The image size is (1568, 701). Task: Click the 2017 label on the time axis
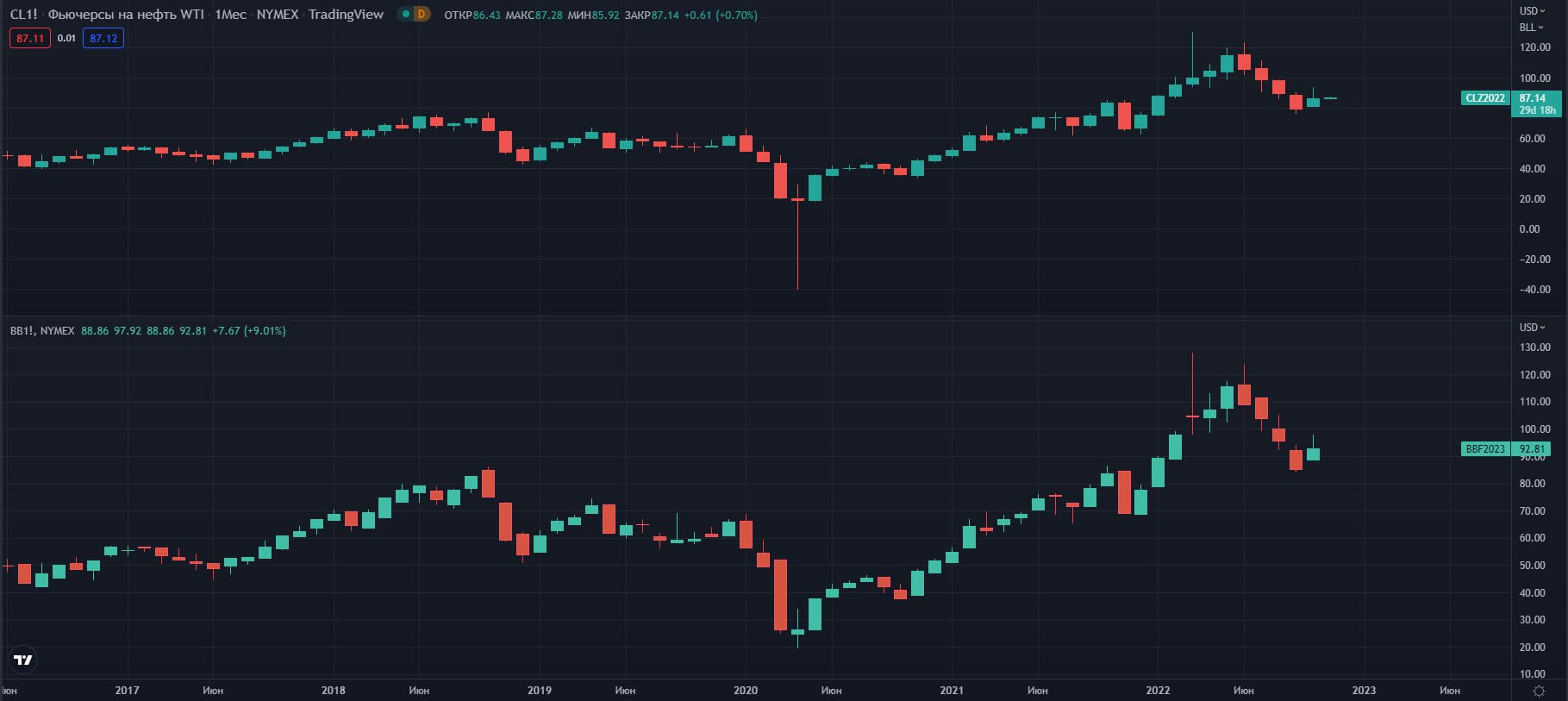point(127,690)
